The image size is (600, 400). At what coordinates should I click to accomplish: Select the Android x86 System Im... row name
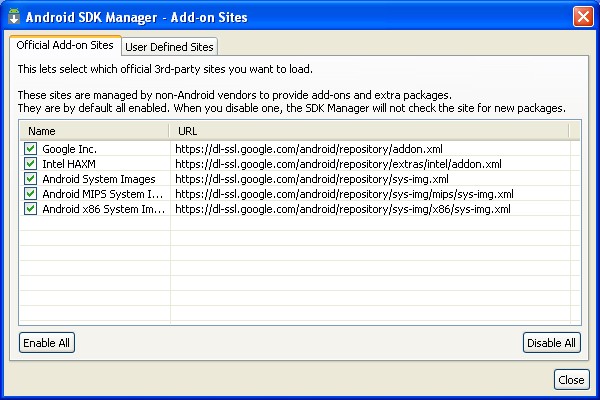pos(104,209)
